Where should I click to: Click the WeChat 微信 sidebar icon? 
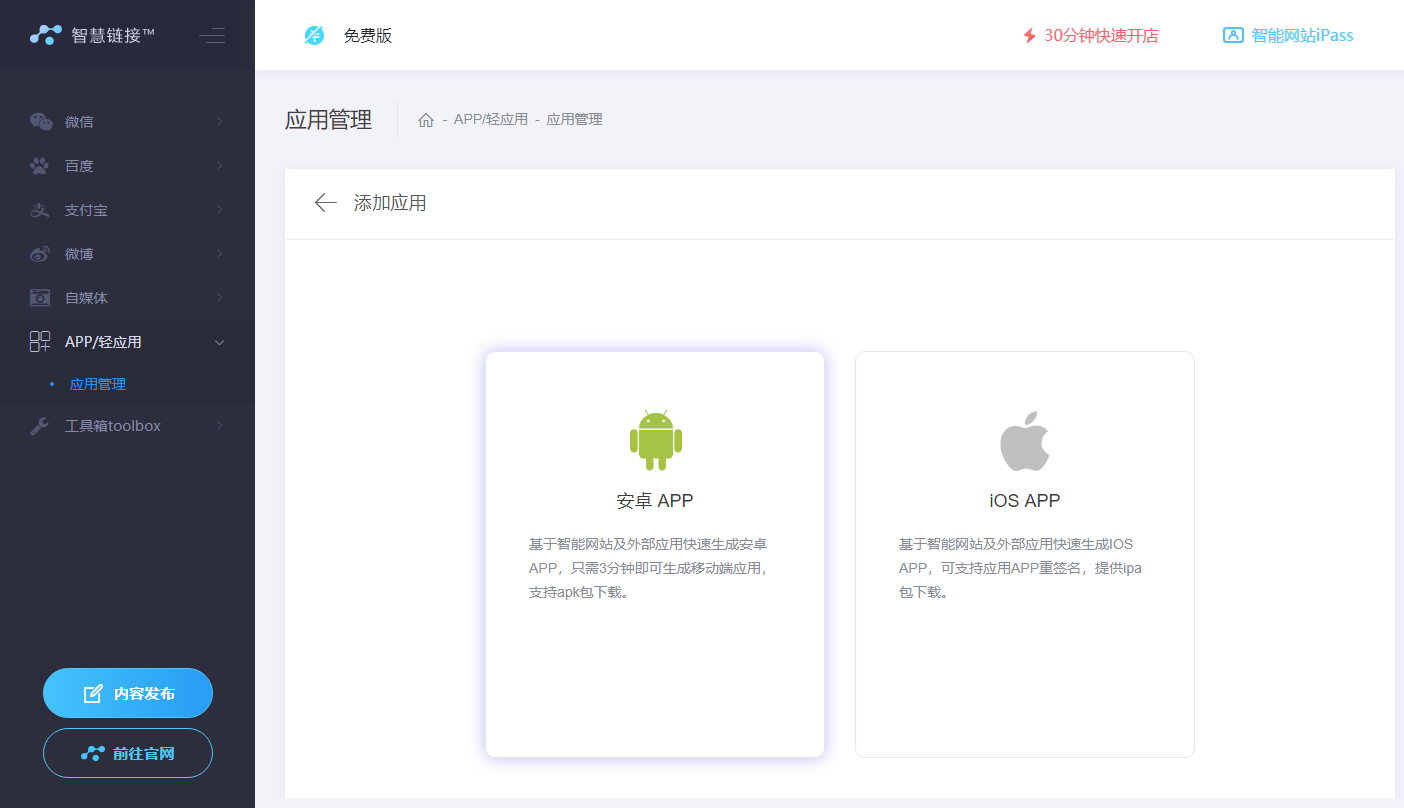(40, 122)
